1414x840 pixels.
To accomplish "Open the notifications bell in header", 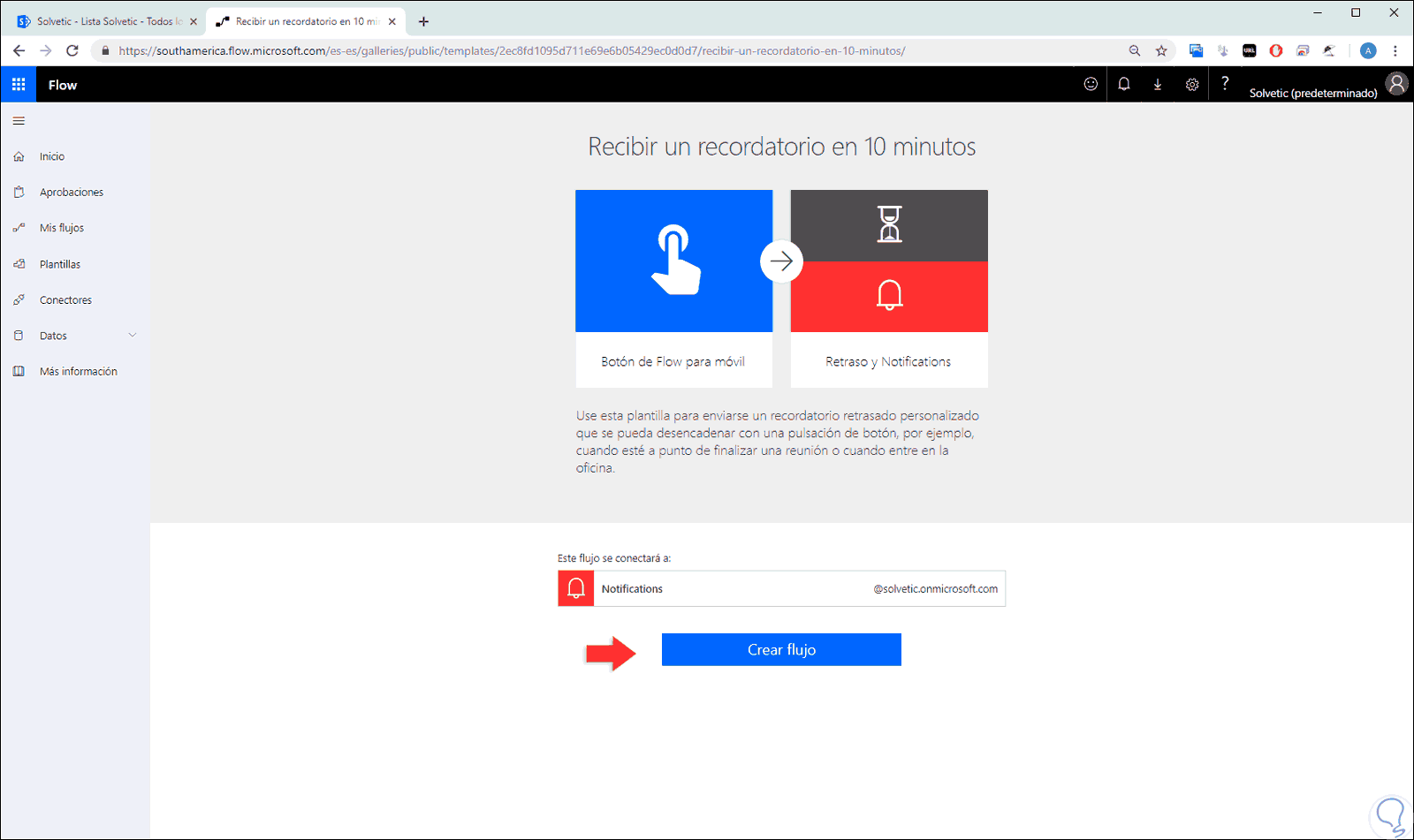I will coord(1124,84).
